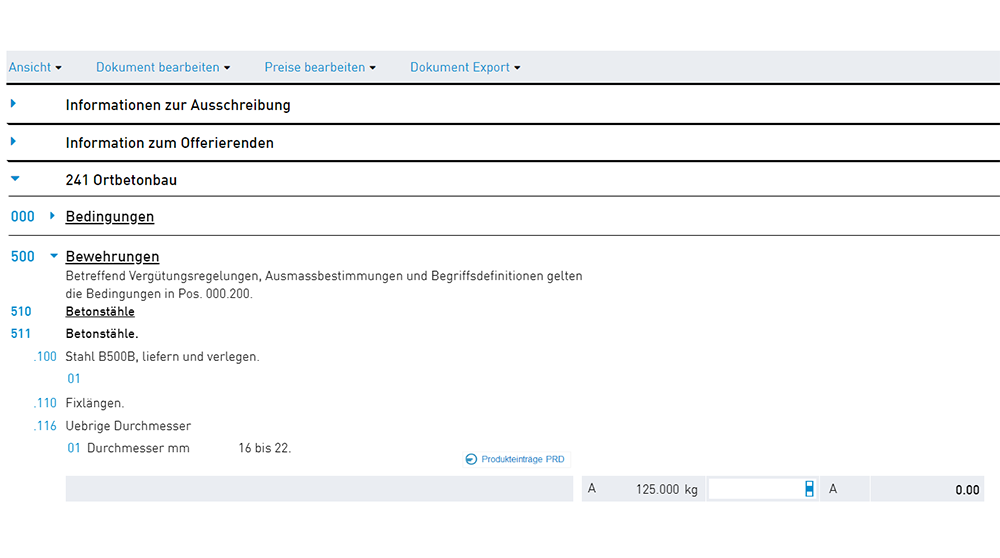Select sub-position .116
Image resolution: width=1000 pixels, height=558 pixels.
pos(45,426)
